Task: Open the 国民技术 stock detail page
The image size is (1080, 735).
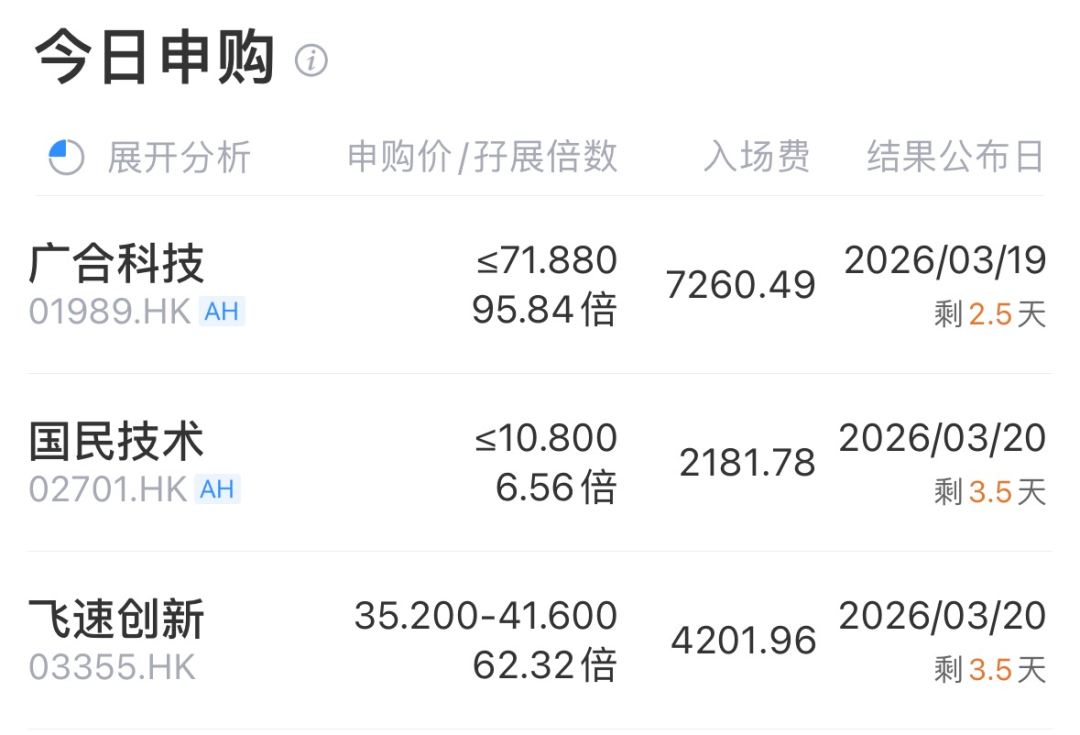Action: click(115, 438)
